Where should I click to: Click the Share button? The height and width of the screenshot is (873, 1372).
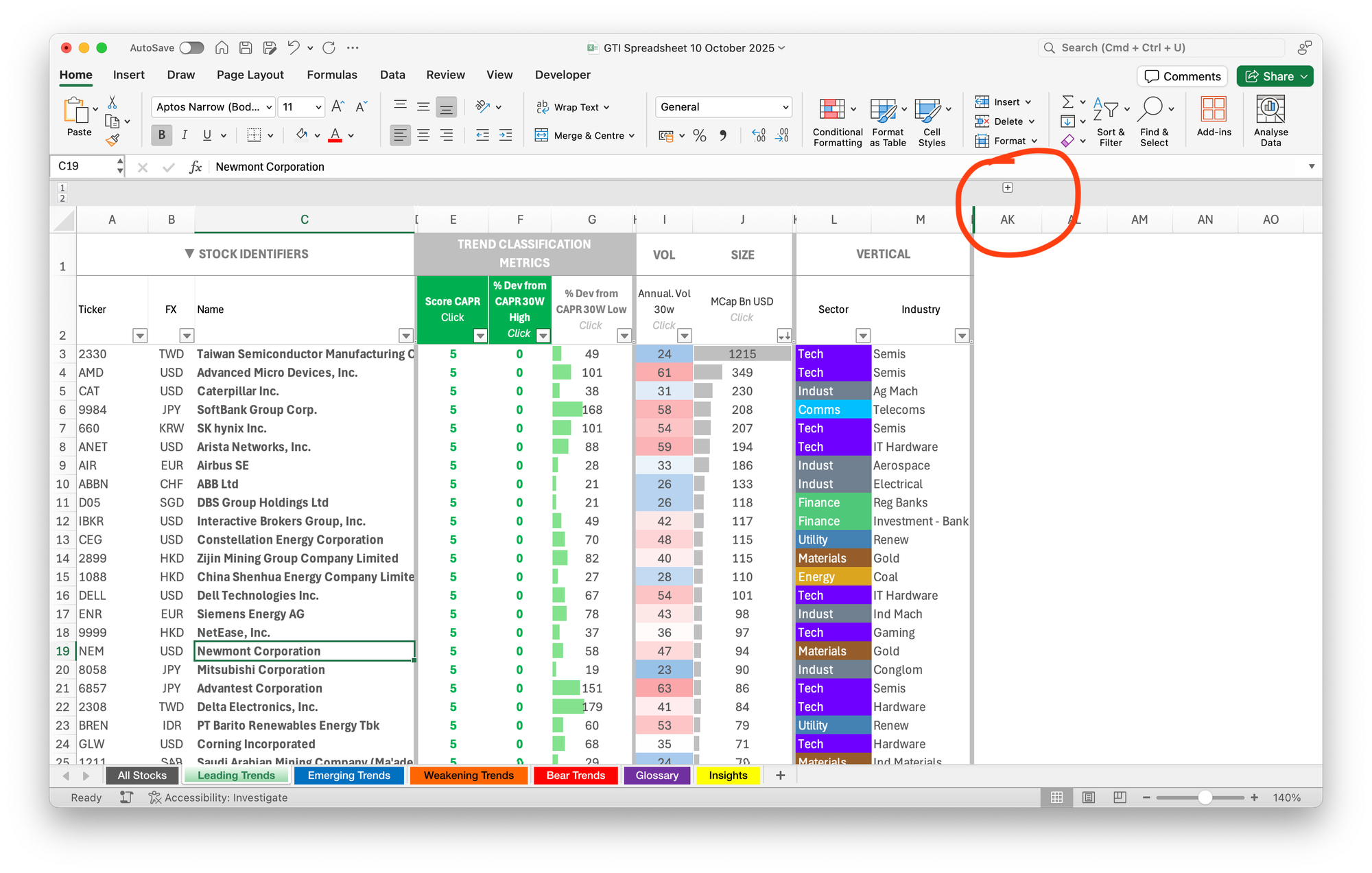coord(1269,76)
